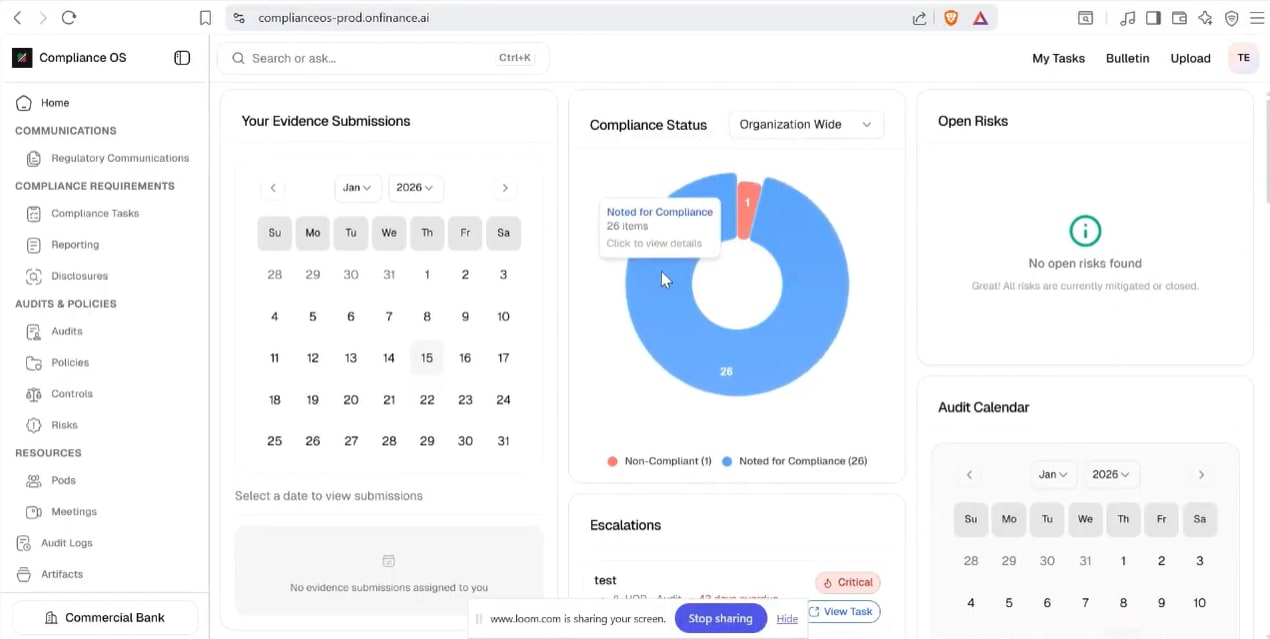Click the Controls scale icon in sidebar
The height and width of the screenshot is (639, 1270).
34,394
